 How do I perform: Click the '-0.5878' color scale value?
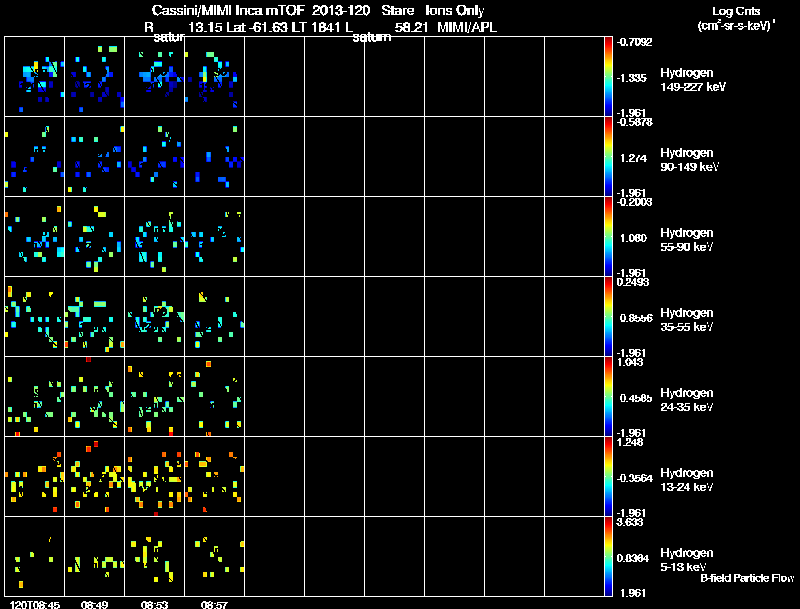point(634,122)
